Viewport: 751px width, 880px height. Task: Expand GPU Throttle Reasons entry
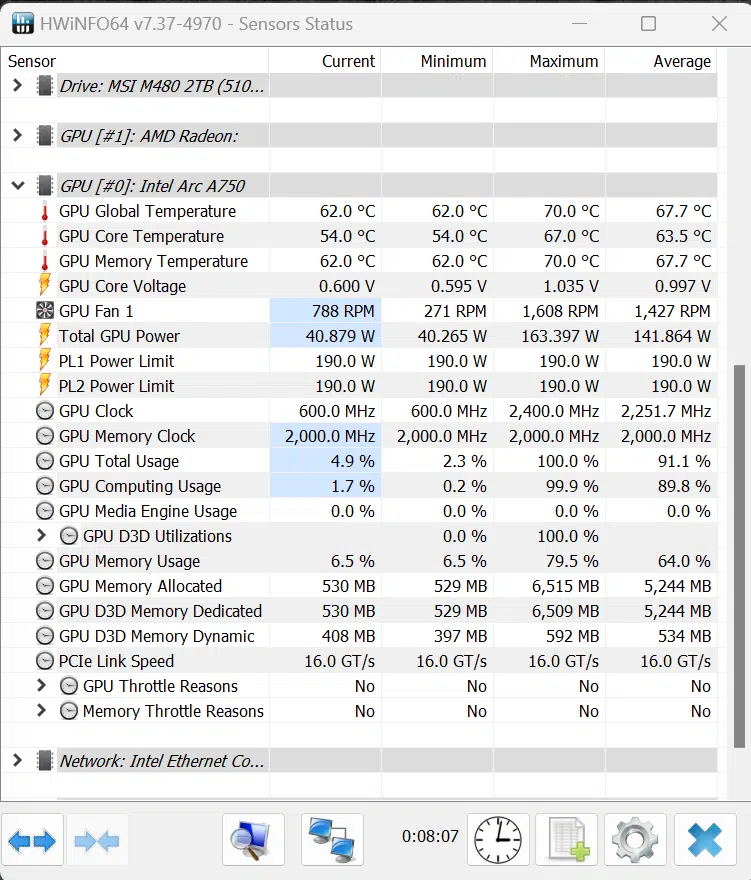click(x=41, y=685)
